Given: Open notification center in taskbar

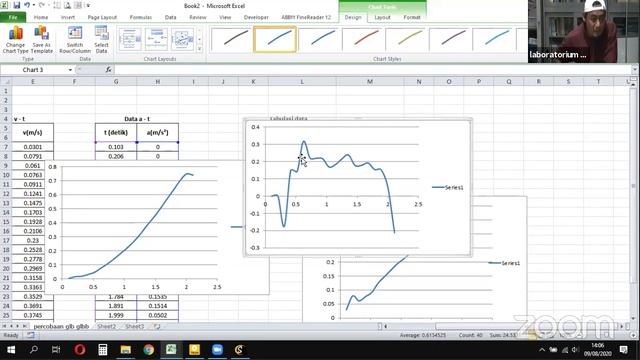Looking at the screenshot, I should click(x=624, y=350).
